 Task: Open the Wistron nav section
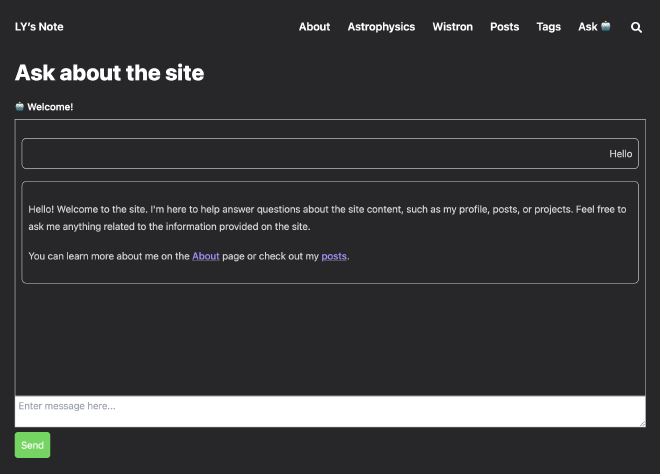(452, 27)
